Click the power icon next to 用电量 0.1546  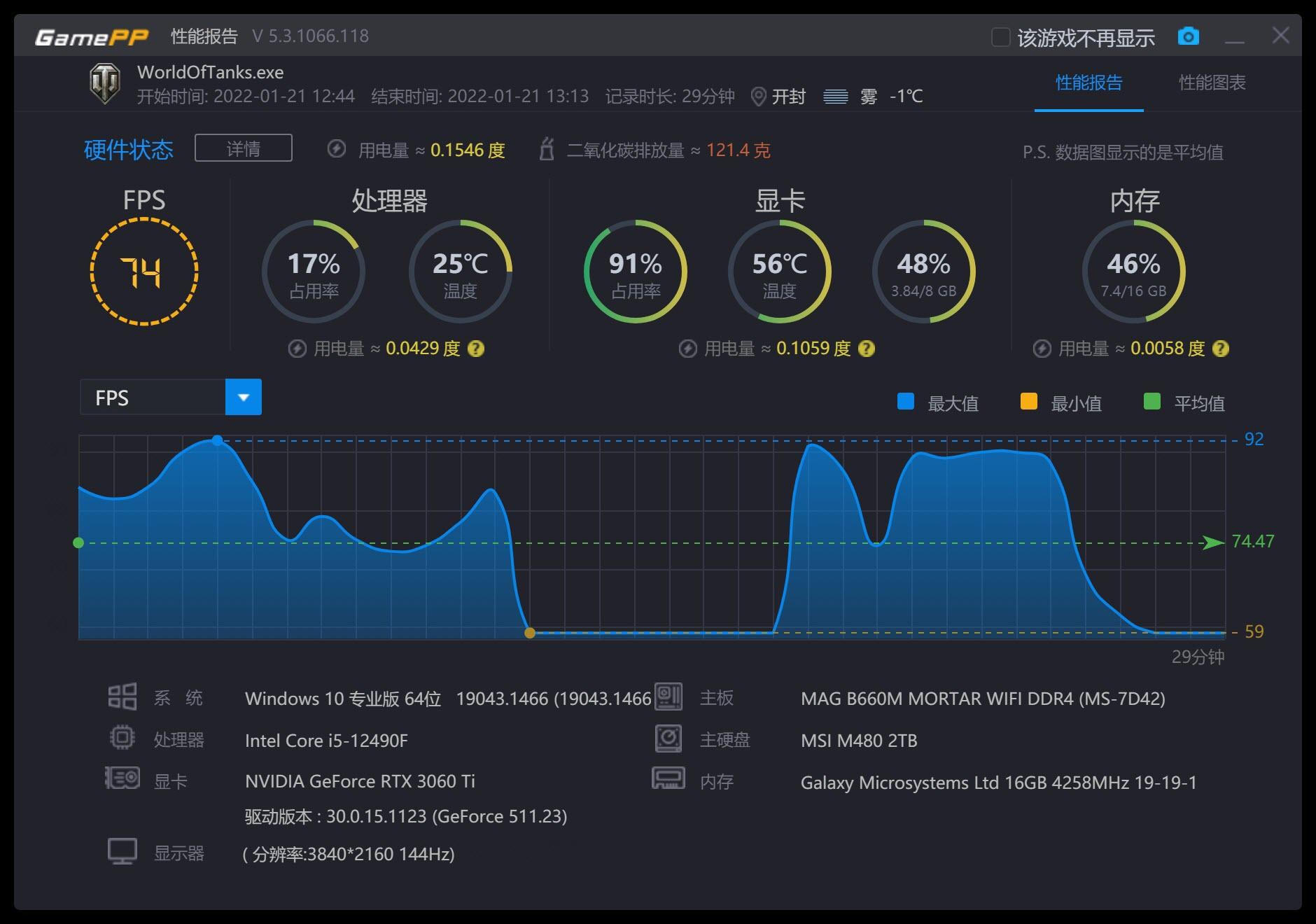tap(337, 149)
